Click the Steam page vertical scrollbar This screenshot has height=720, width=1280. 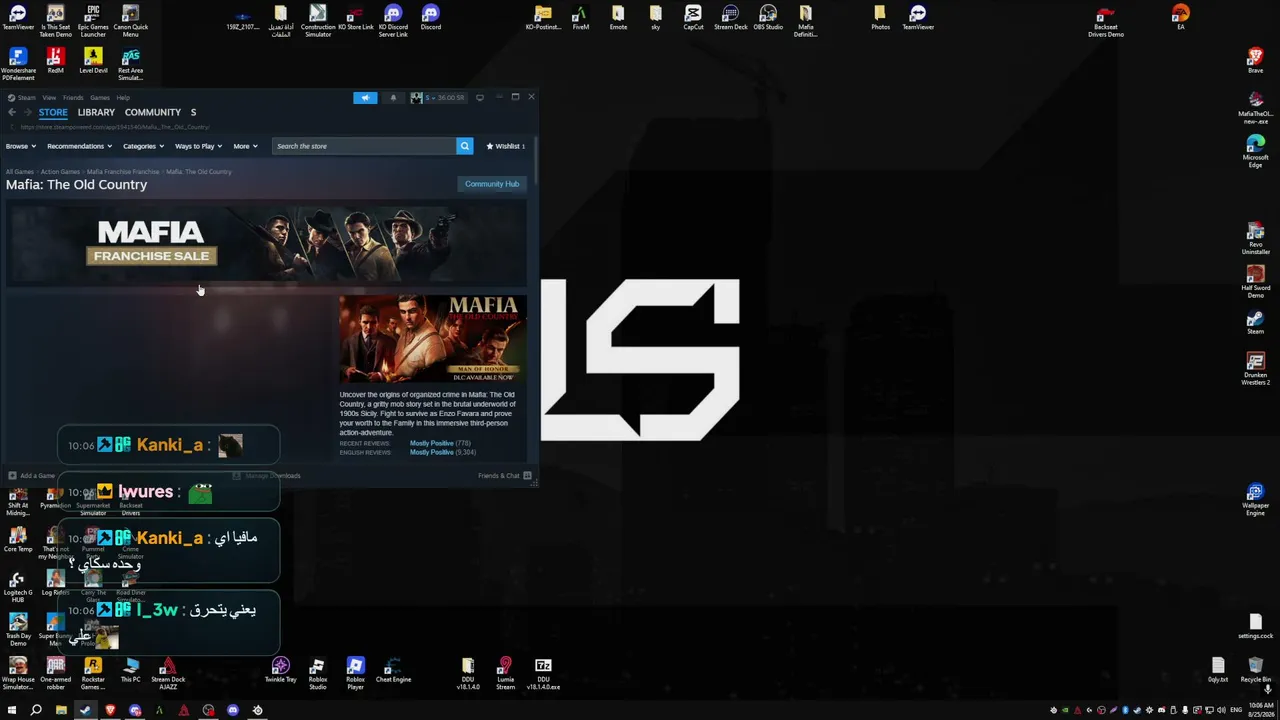pos(534,162)
